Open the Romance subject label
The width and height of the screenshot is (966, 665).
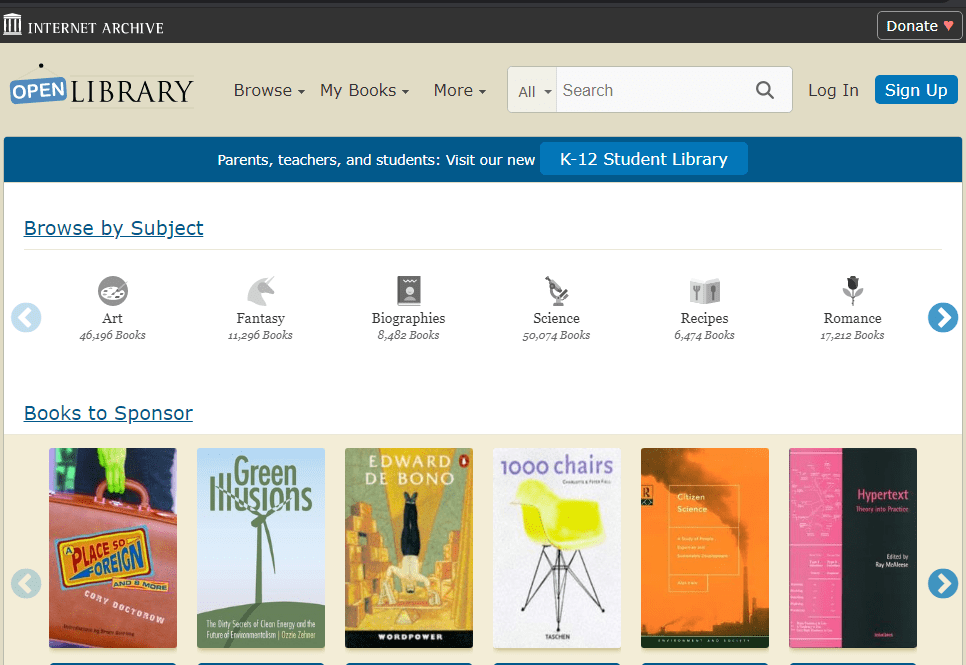(x=853, y=318)
